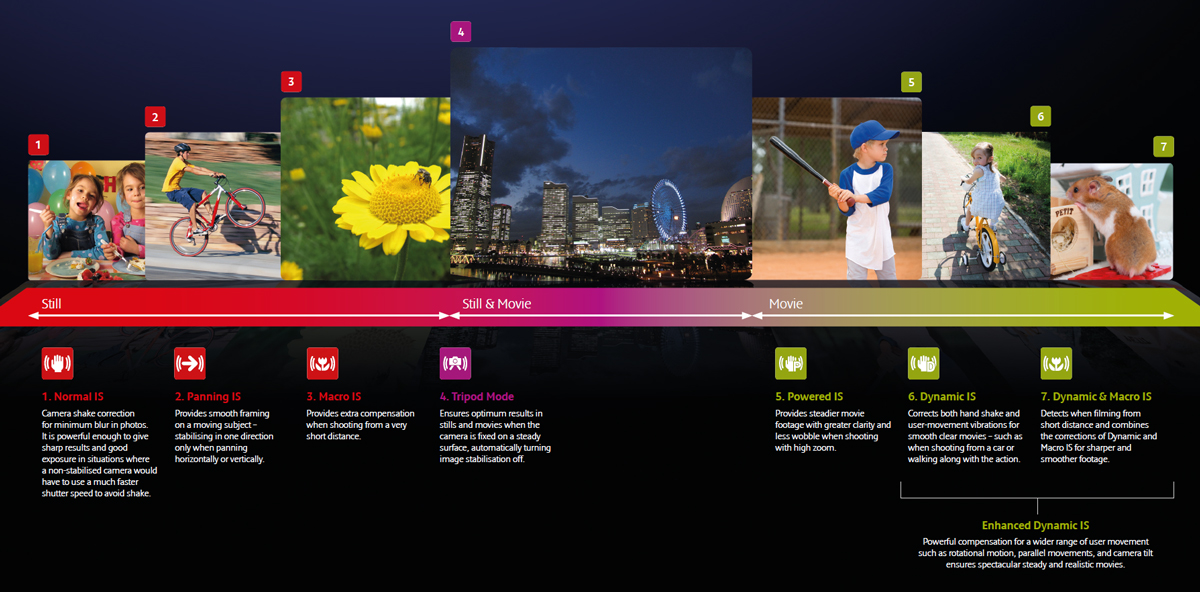Click the green number 7 badge

[x=1162, y=147]
